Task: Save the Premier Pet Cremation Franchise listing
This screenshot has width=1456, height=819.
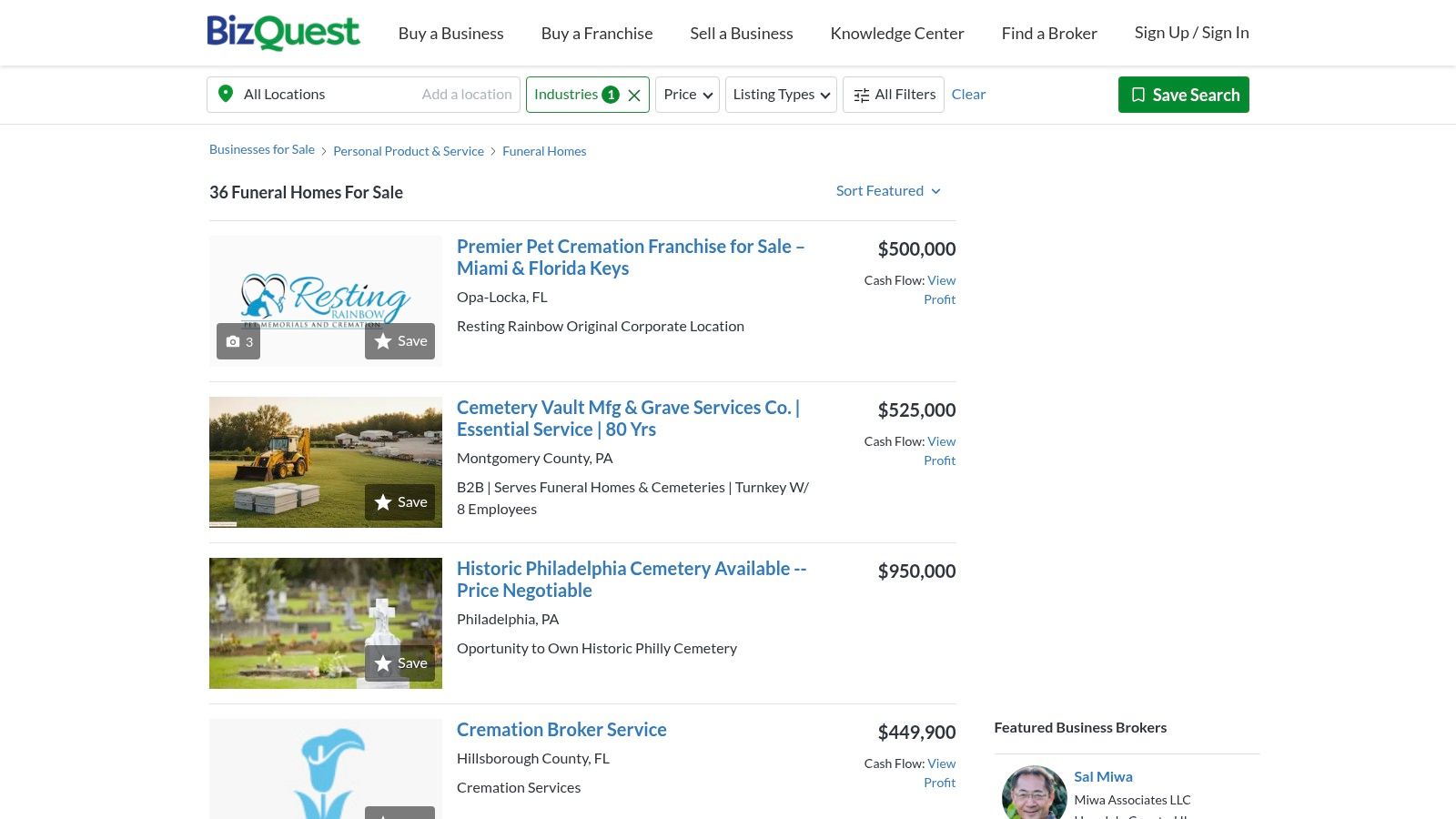Action: (x=399, y=341)
